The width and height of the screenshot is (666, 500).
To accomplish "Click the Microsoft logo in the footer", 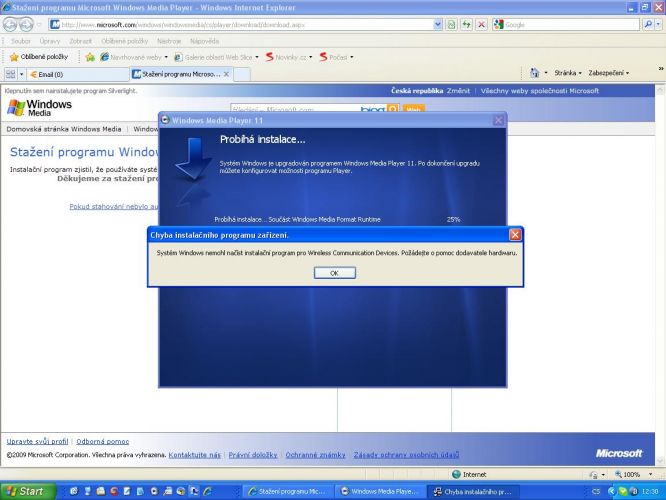I will [619, 453].
